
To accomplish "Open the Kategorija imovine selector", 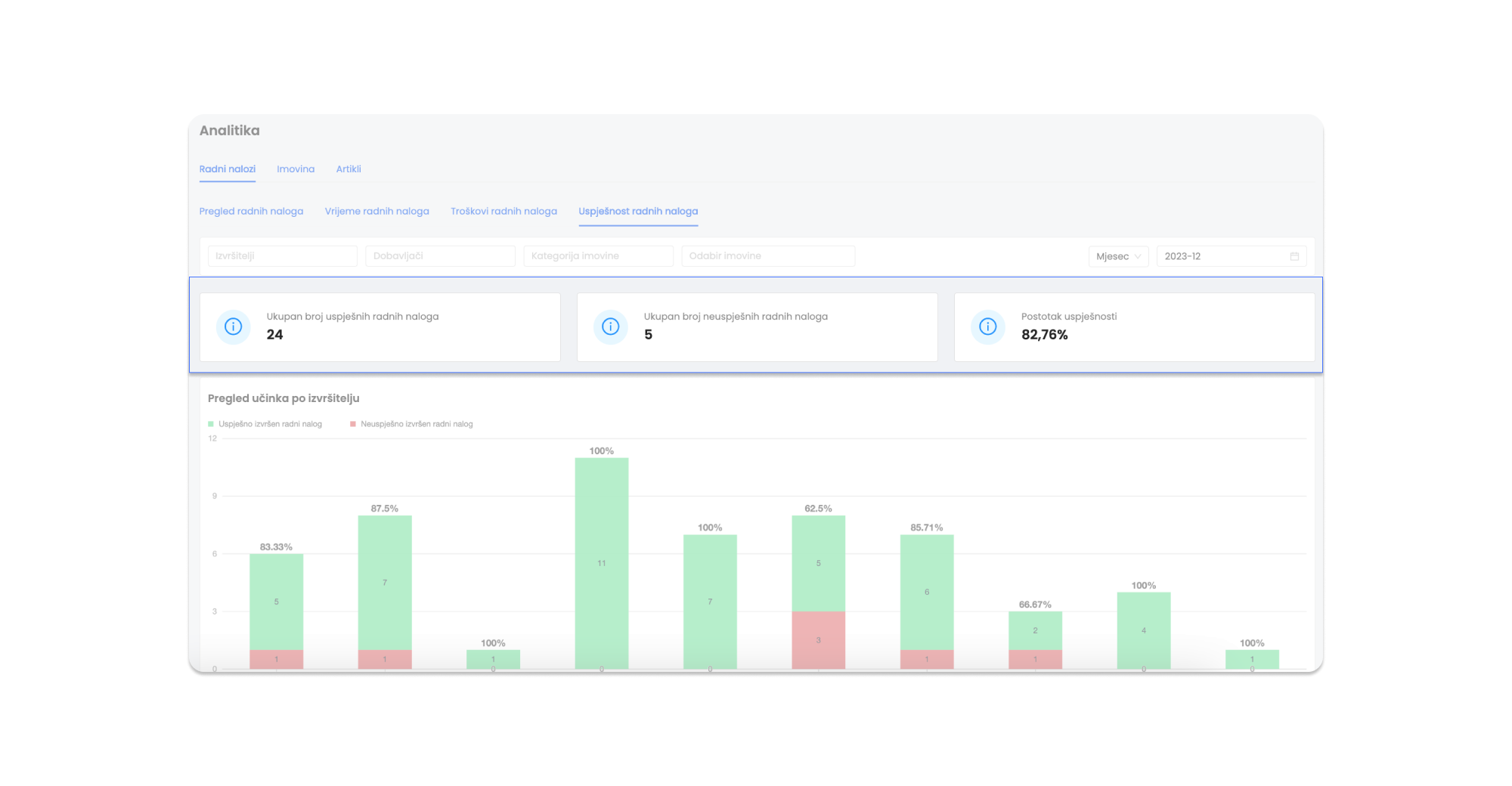I will point(598,255).
